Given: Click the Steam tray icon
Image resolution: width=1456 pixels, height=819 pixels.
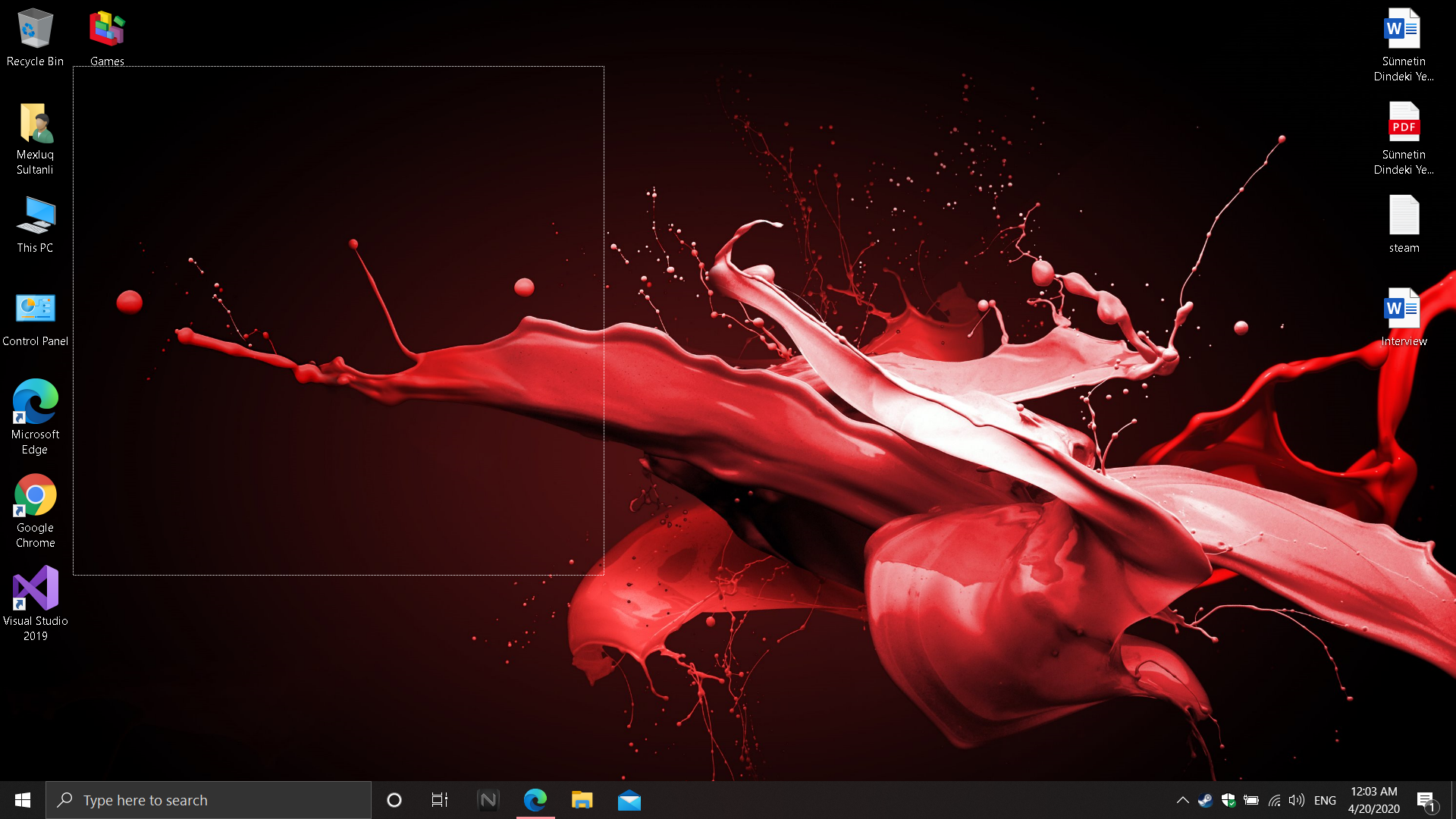Looking at the screenshot, I should coord(1205,800).
